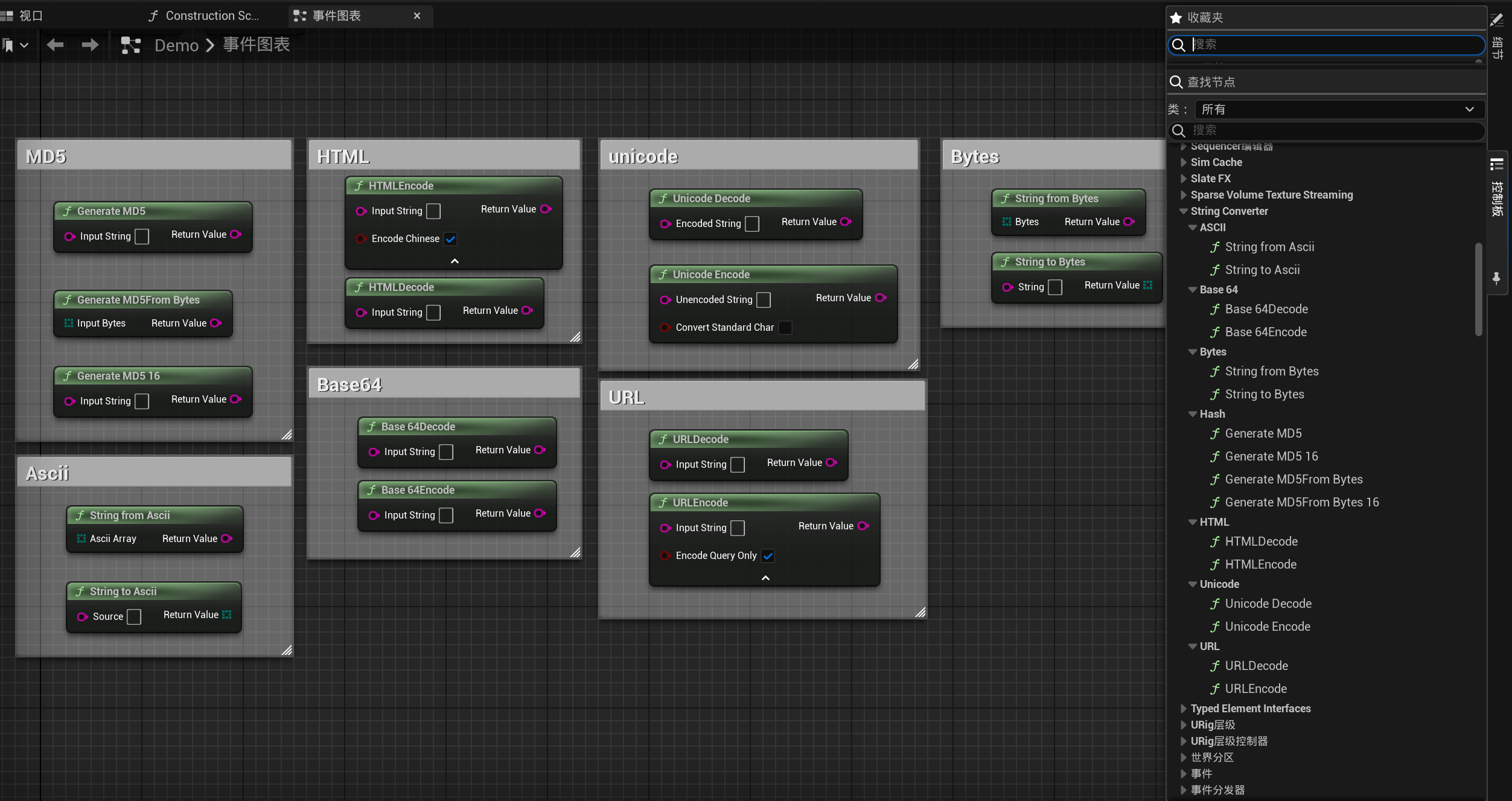Click String to Bytes Return Value array pin
The image size is (1512, 801).
tap(1148, 285)
